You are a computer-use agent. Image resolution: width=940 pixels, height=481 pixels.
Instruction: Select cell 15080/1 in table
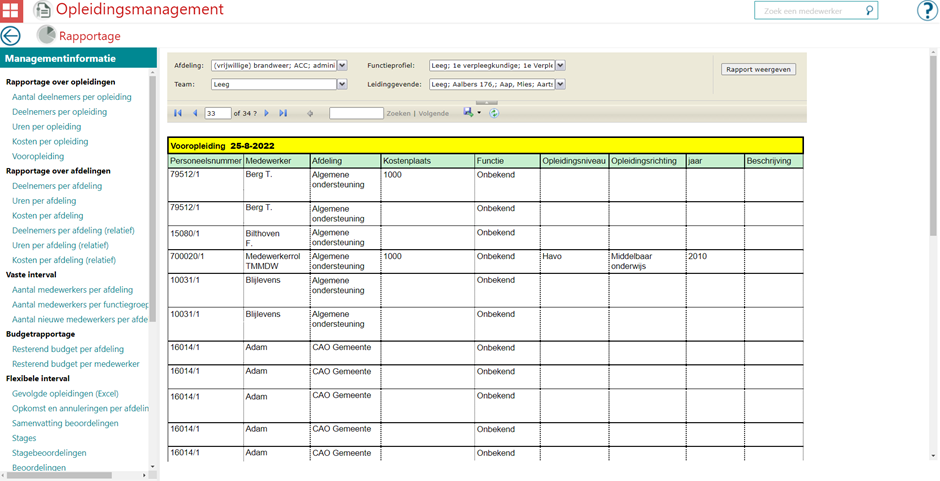click(x=206, y=238)
